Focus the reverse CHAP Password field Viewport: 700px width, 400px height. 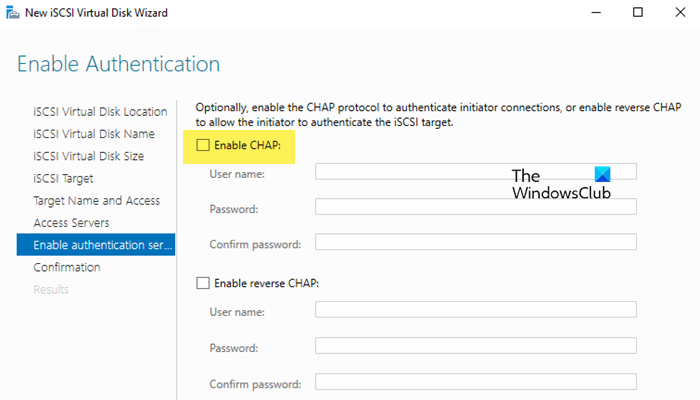coord(475,346)
